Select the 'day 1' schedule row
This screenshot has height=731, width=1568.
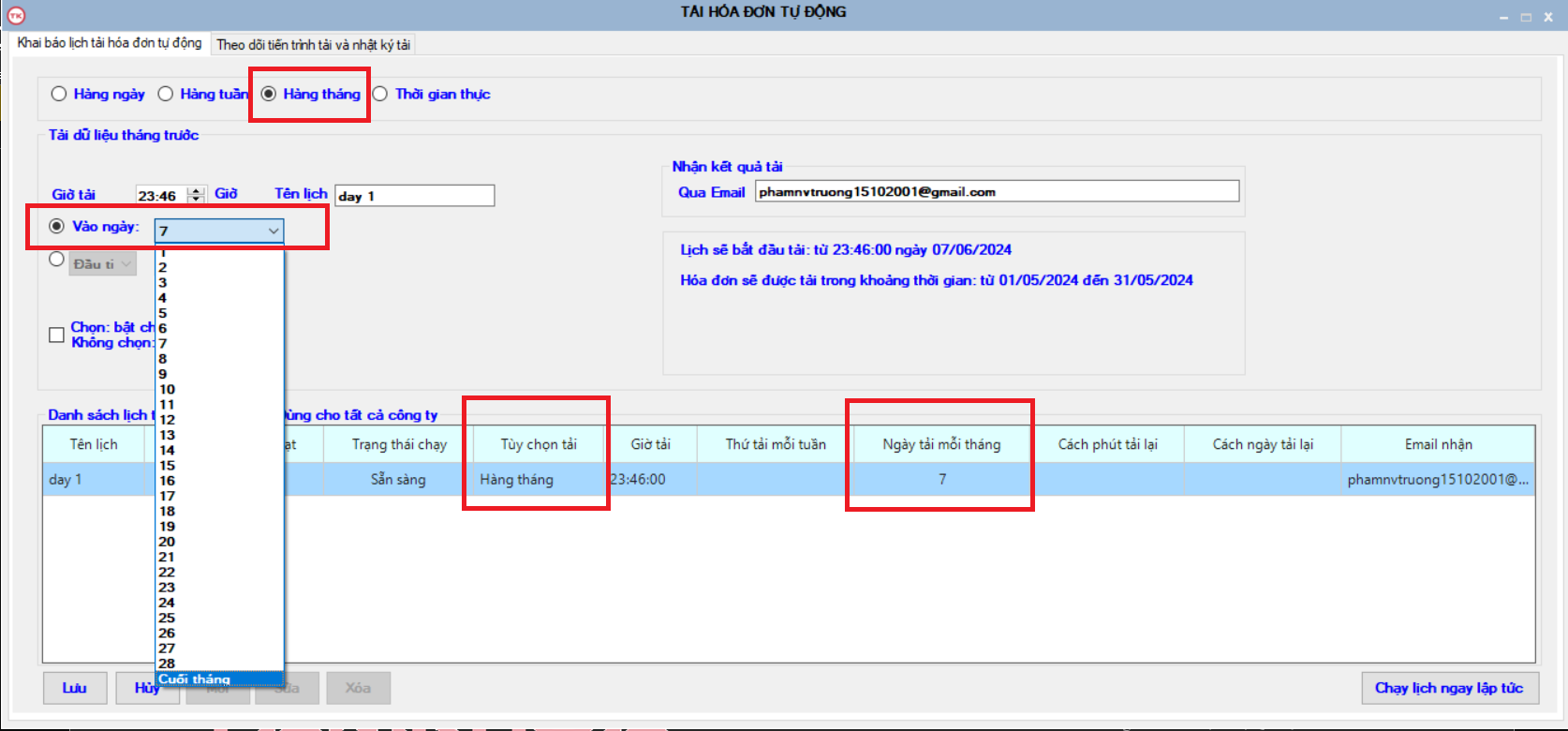click(x=94, y=479)
